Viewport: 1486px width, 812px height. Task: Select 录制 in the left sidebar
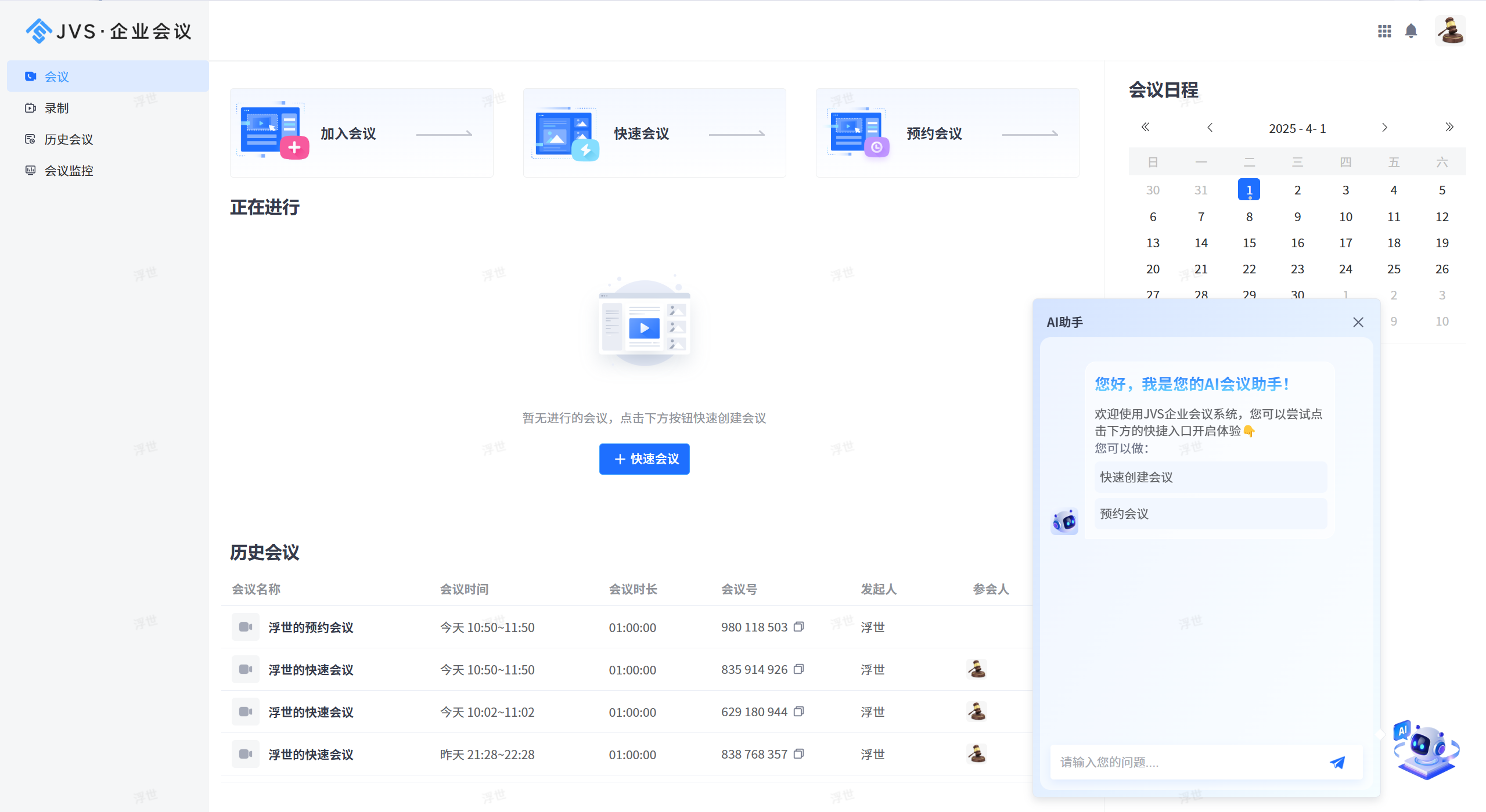coord(57,107)
